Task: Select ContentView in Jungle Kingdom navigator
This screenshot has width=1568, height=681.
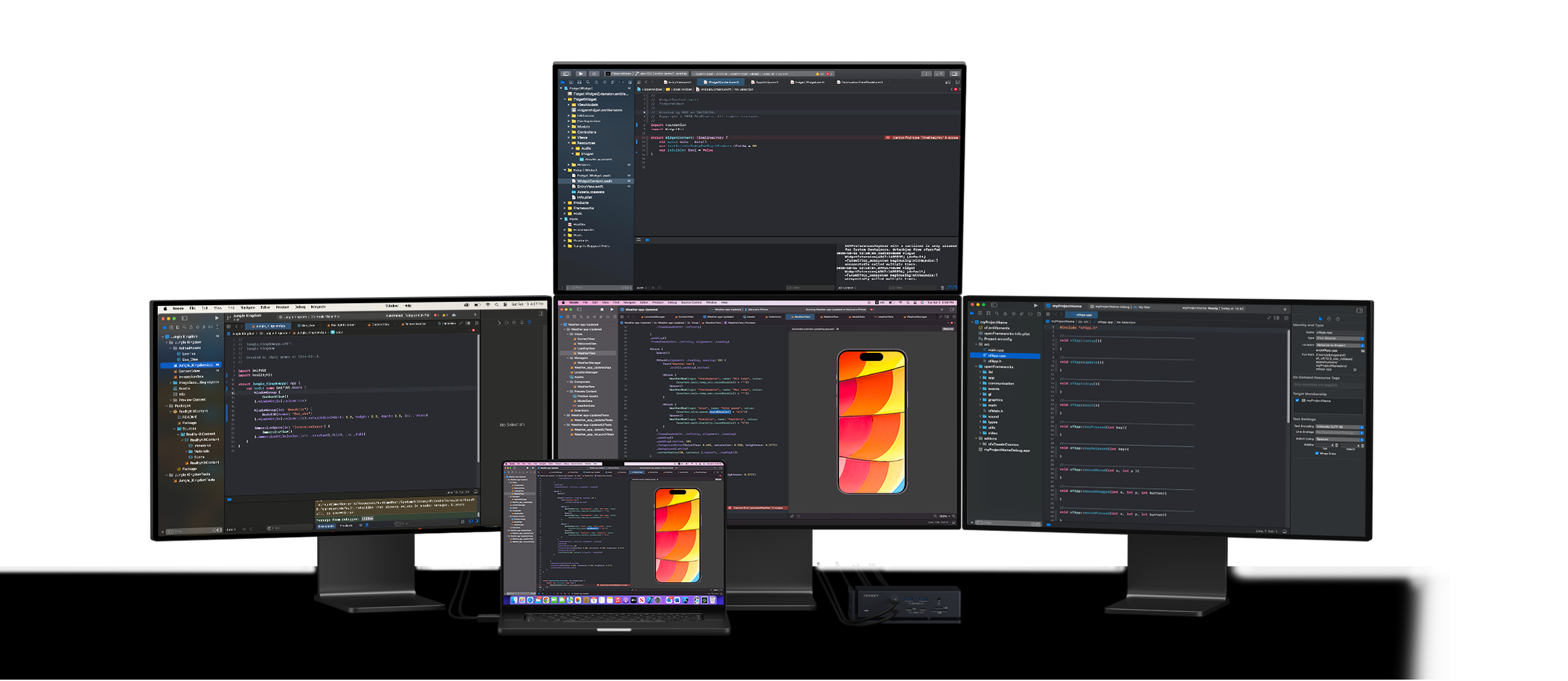Action: (189, 370)
